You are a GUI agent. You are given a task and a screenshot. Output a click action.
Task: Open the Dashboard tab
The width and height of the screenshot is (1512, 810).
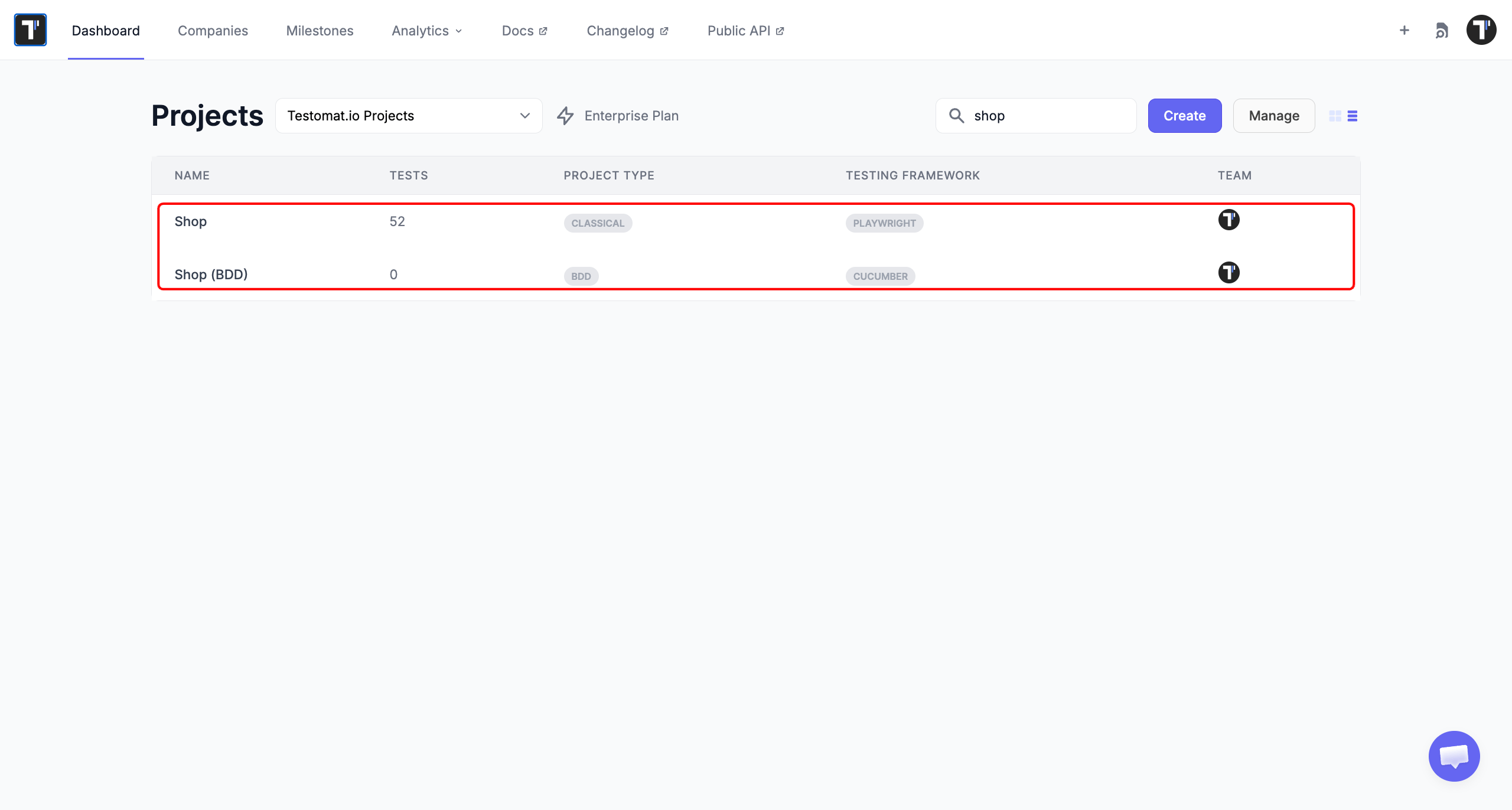[106, 31]
